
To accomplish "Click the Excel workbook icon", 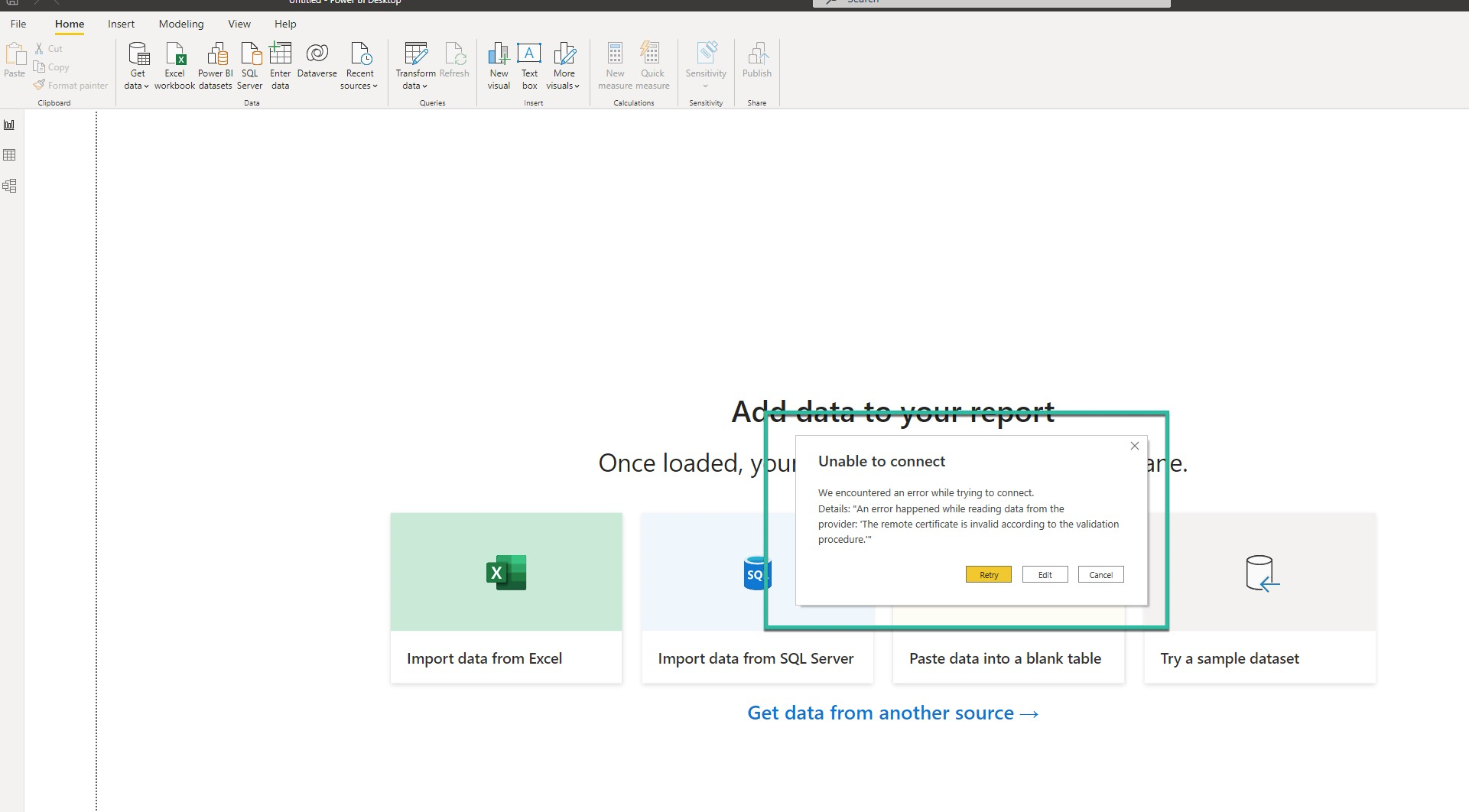I will click(x=174, y=67).
